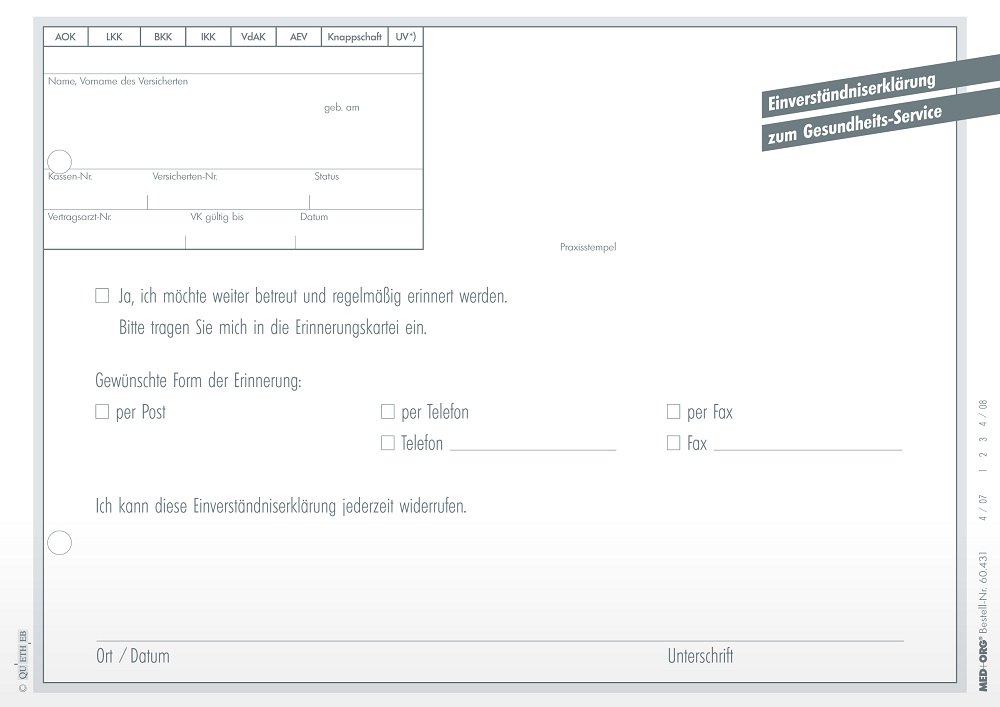This screenshot has height=707, width=1000.
Task: Check the 'Fax' number checkbox
Action: click(673, 442)
